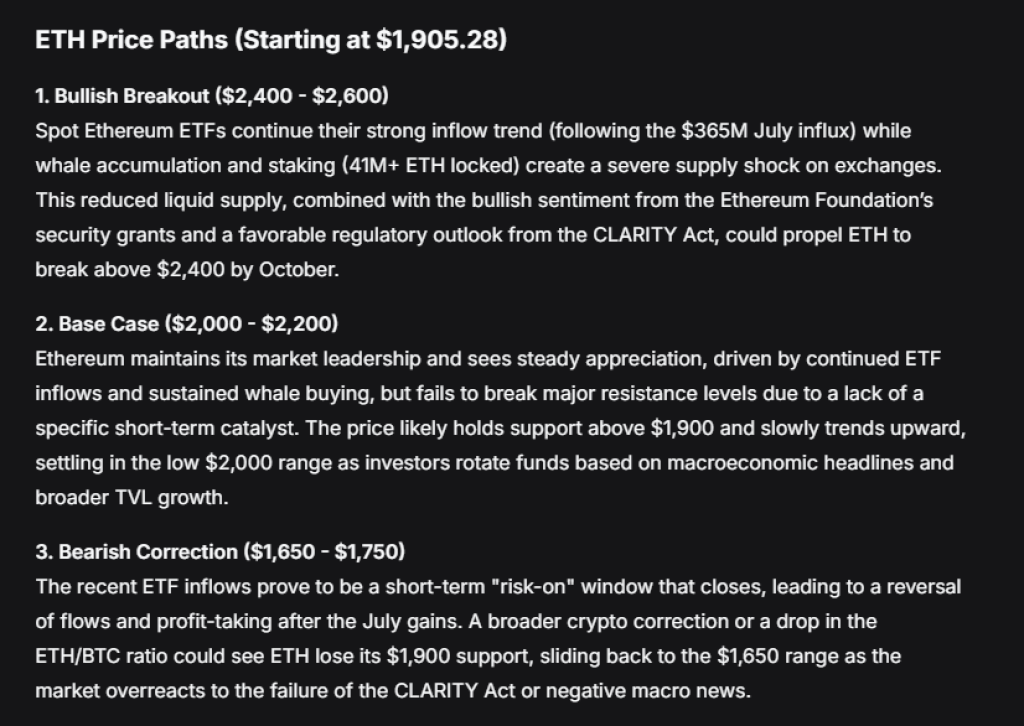Click the '$1,905.28' starting price in the title

[x=438, y=40]
